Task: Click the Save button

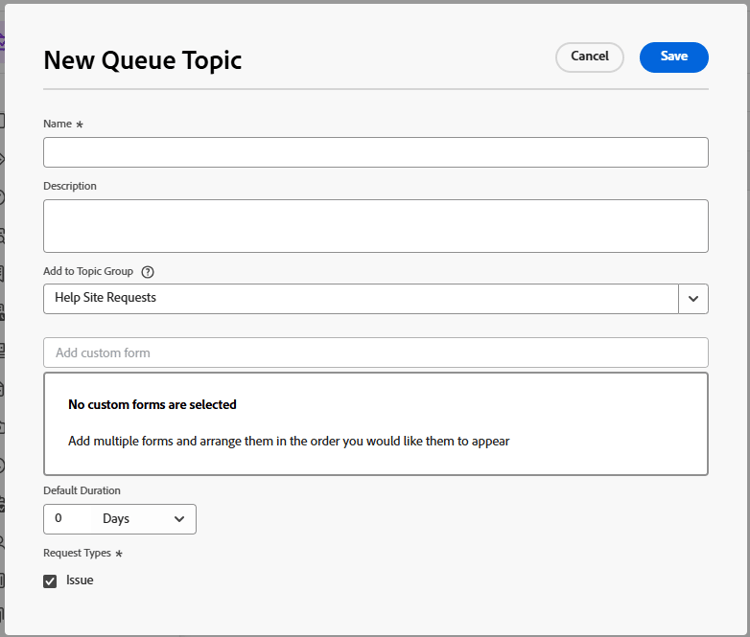Action: (x=673, y=57)
